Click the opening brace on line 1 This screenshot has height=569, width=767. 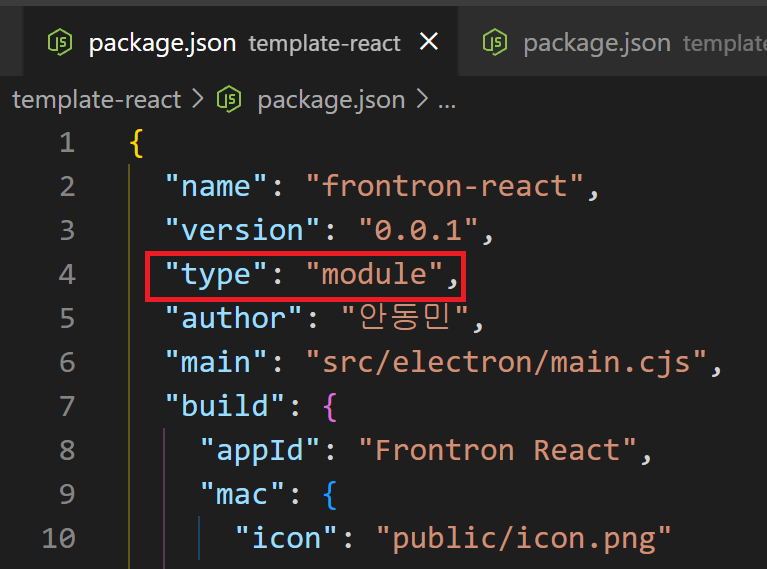click(136, 142)
